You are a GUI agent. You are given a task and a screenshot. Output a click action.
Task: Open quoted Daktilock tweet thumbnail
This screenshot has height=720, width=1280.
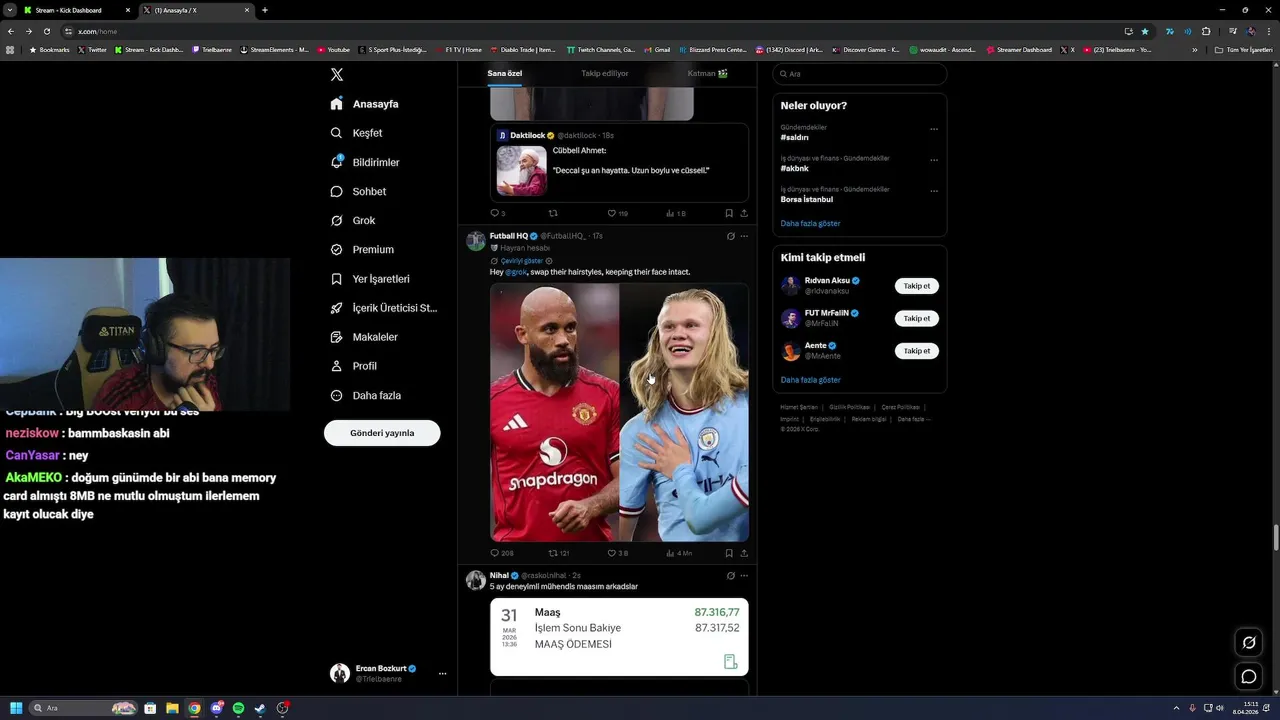521,170
